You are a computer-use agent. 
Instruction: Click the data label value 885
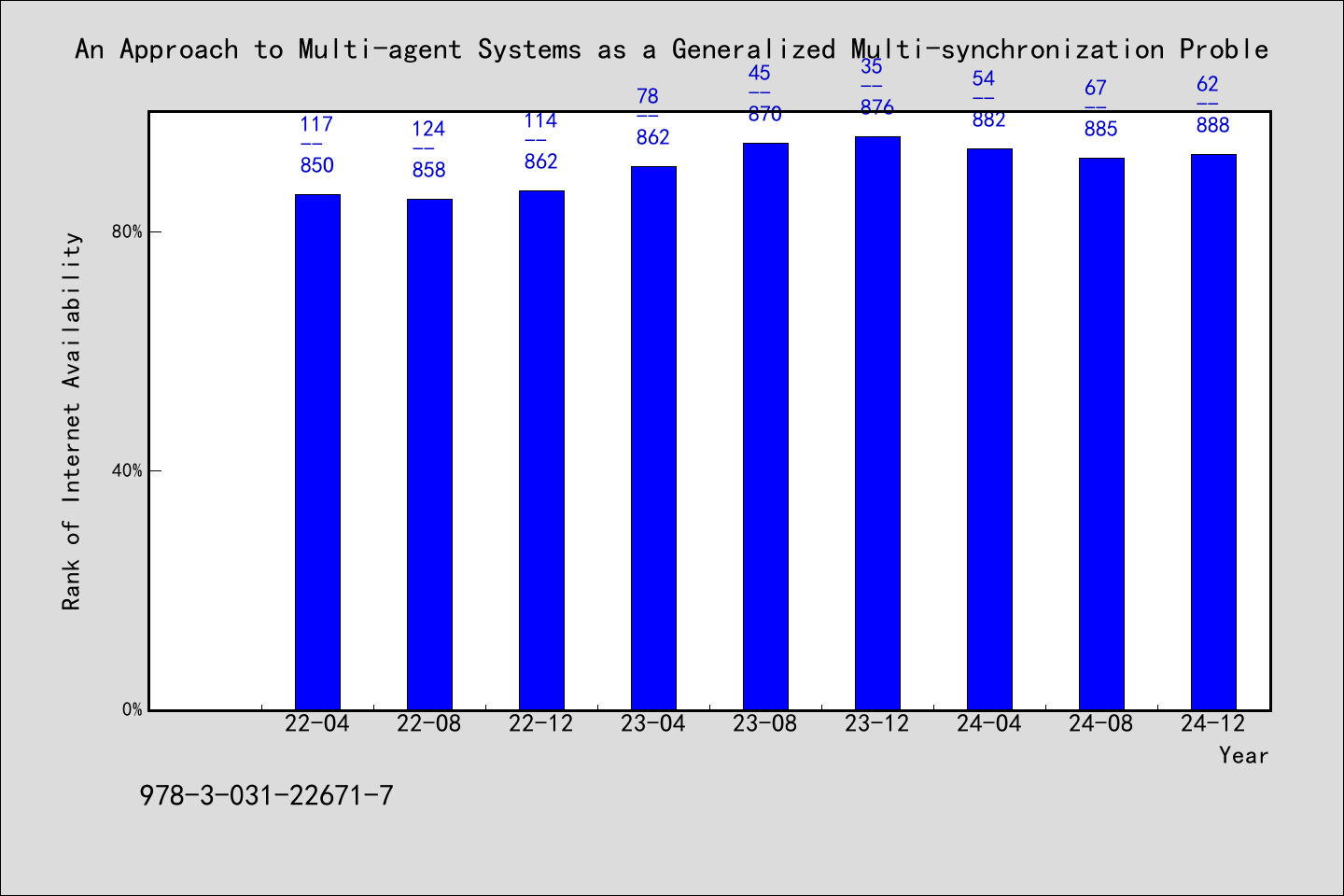point(1101,129)
